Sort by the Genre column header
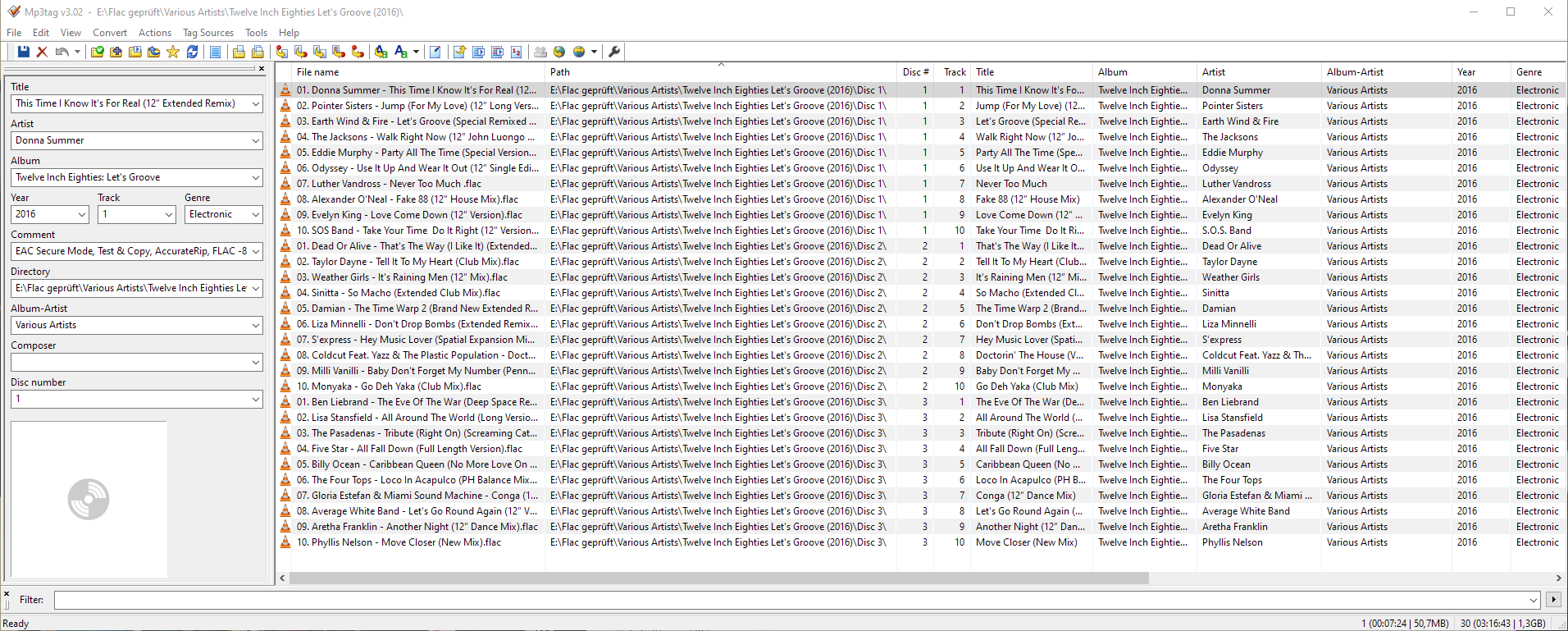This screenshot has width=1568, height=631. click(x=1538, y=72)
